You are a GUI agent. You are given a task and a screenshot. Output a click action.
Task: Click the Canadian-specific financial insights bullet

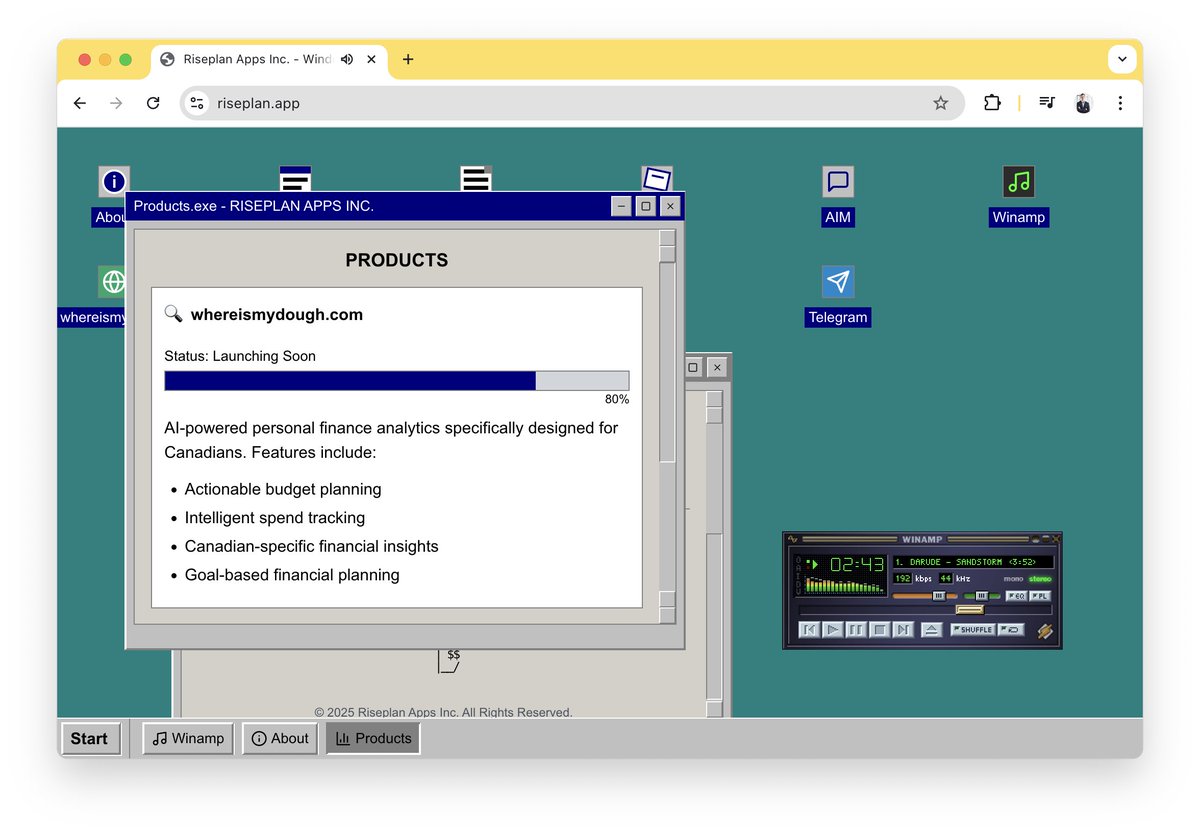pyautogui.click(x=312, y=546)
